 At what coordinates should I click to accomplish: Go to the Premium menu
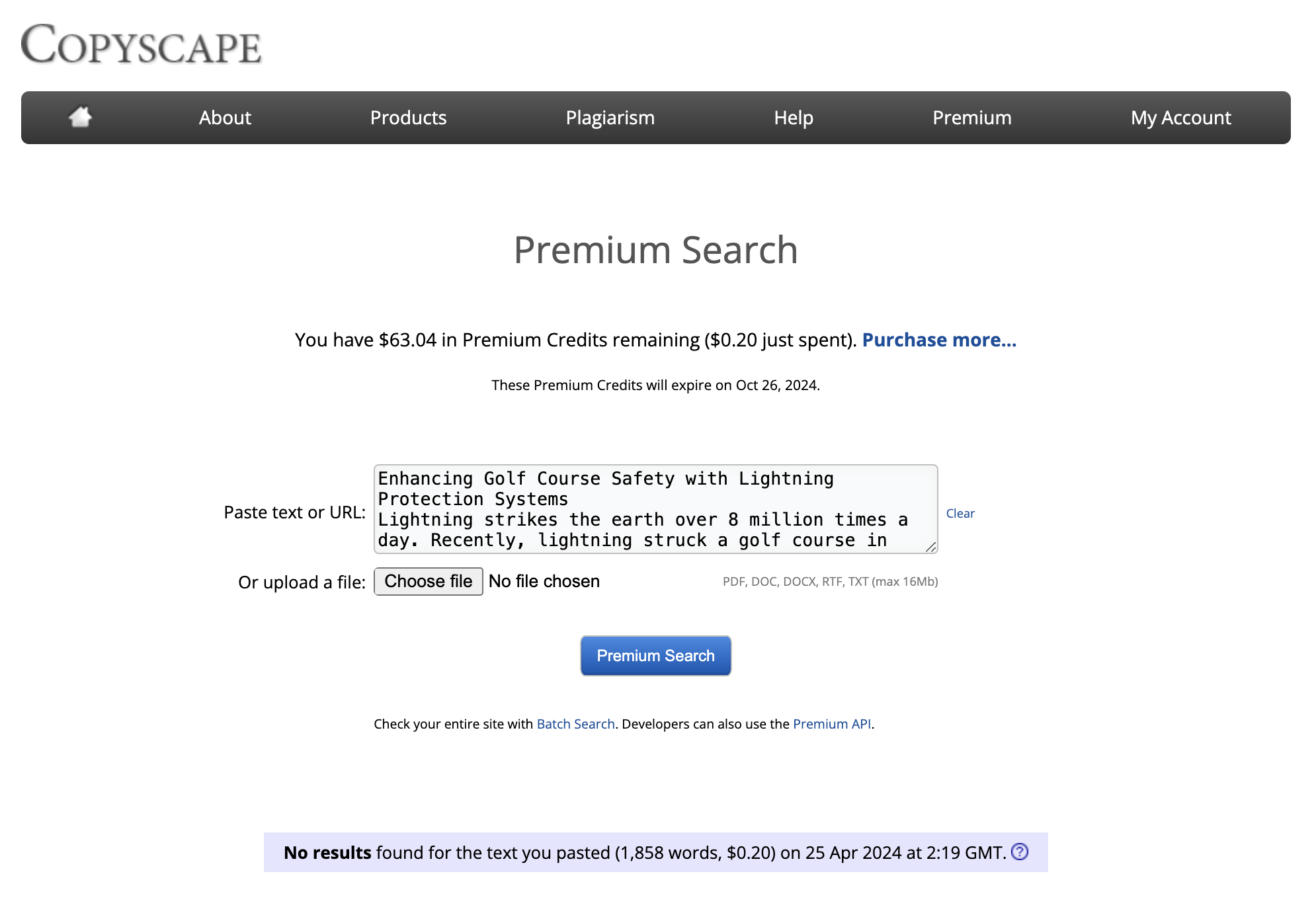tap(971, 118)
